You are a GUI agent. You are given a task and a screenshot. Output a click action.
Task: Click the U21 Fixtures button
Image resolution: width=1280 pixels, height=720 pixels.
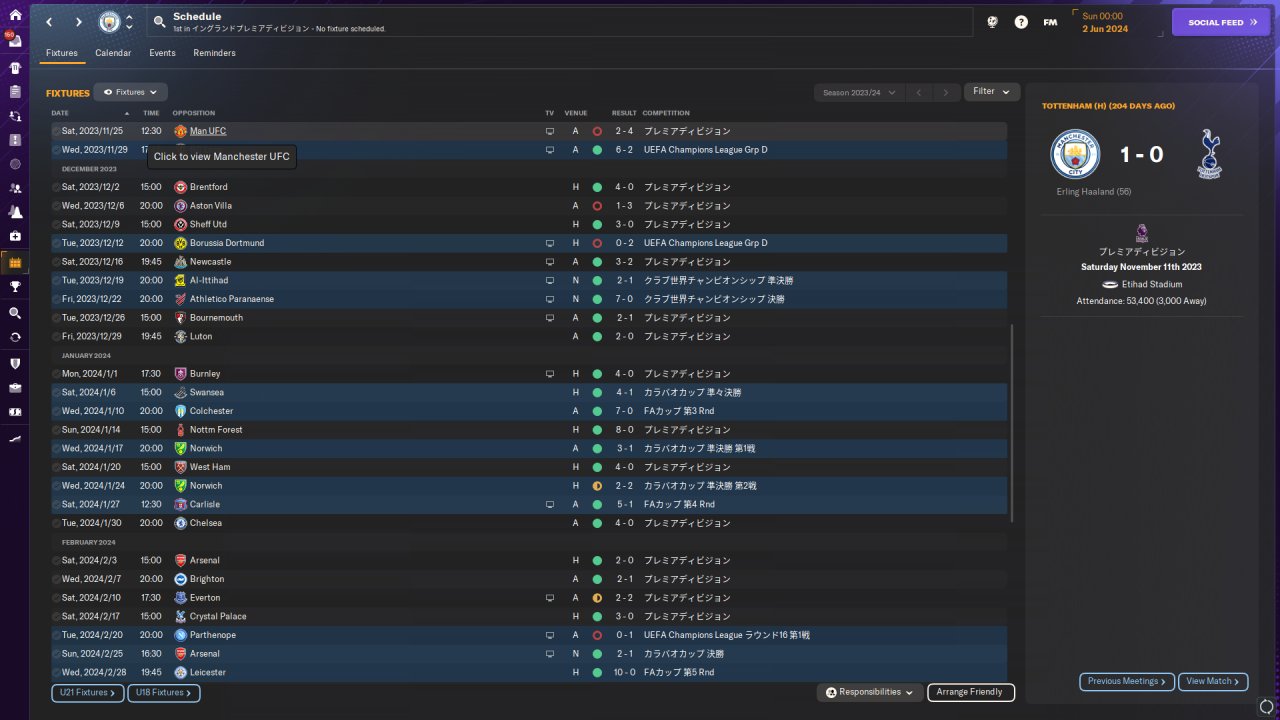click(x=87, y=692)
